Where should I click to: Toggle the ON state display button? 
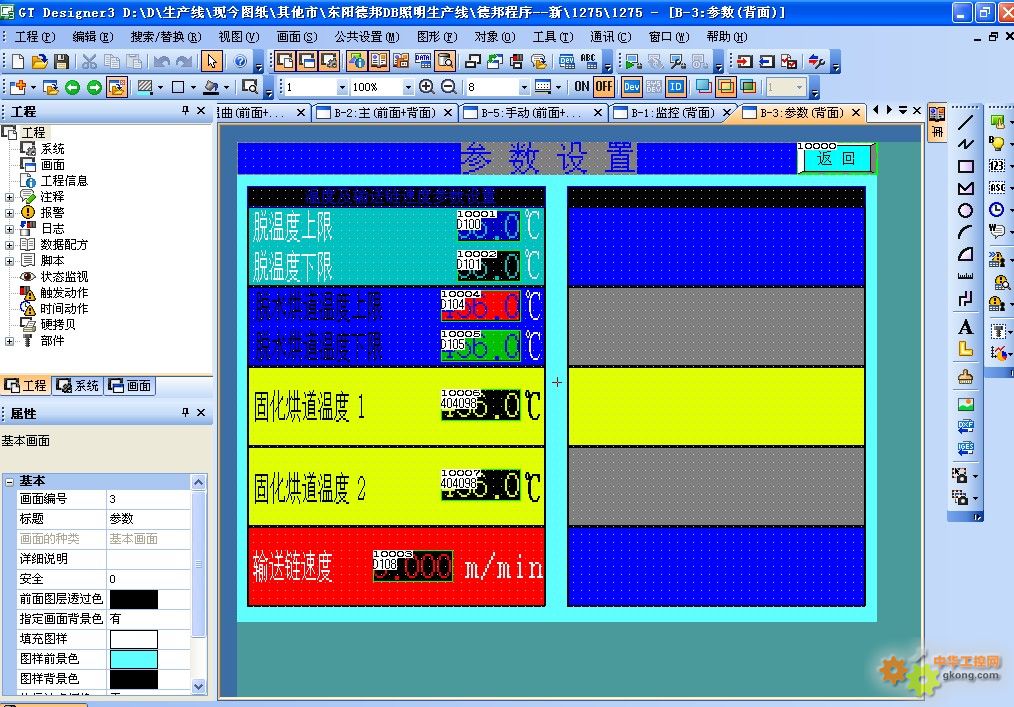(582, 87)
